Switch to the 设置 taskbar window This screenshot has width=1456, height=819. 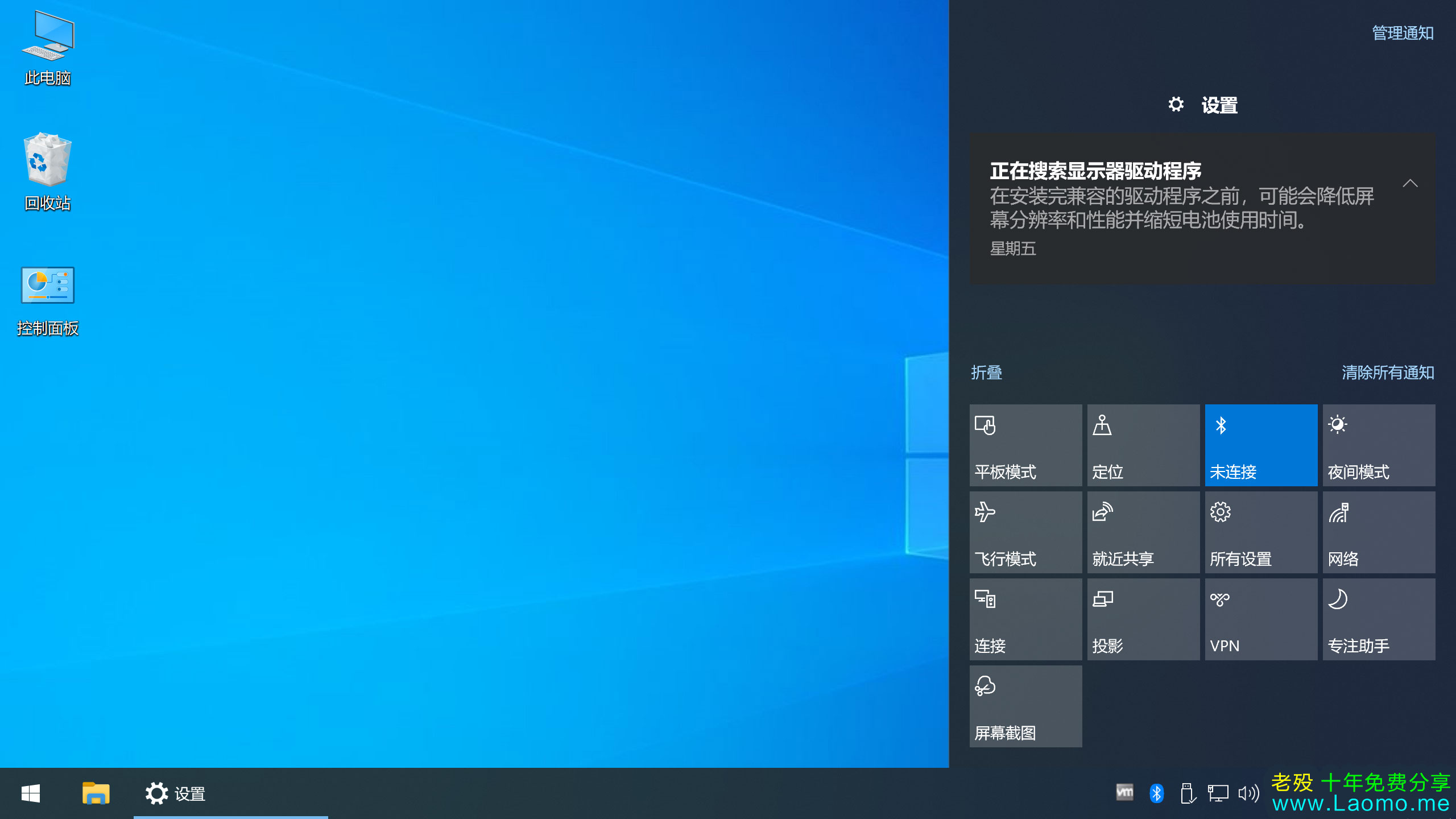pyautogui.click(x=230, y=793)
